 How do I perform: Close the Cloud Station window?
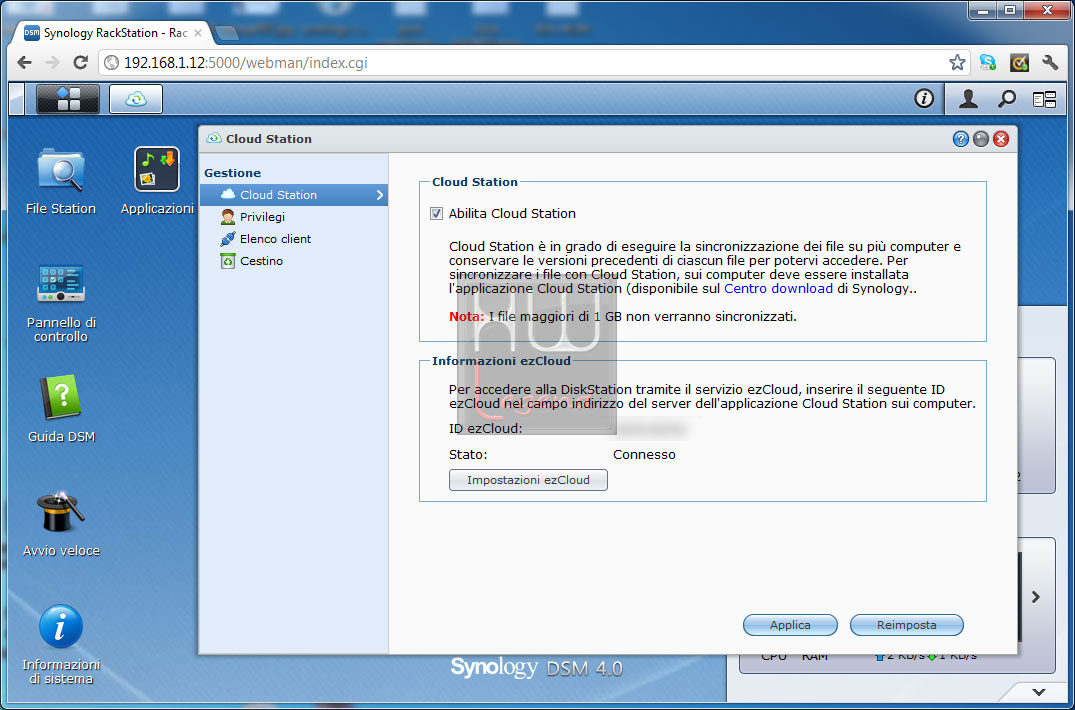tap(1001, 139)
